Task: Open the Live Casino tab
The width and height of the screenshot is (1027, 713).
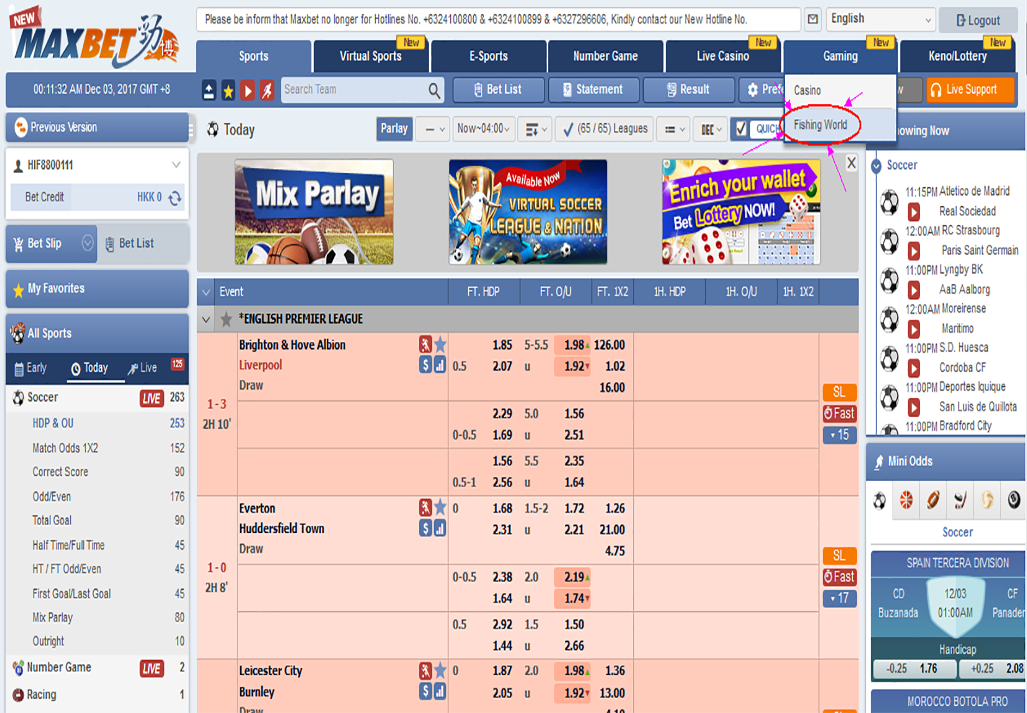Action: (722, 56)
